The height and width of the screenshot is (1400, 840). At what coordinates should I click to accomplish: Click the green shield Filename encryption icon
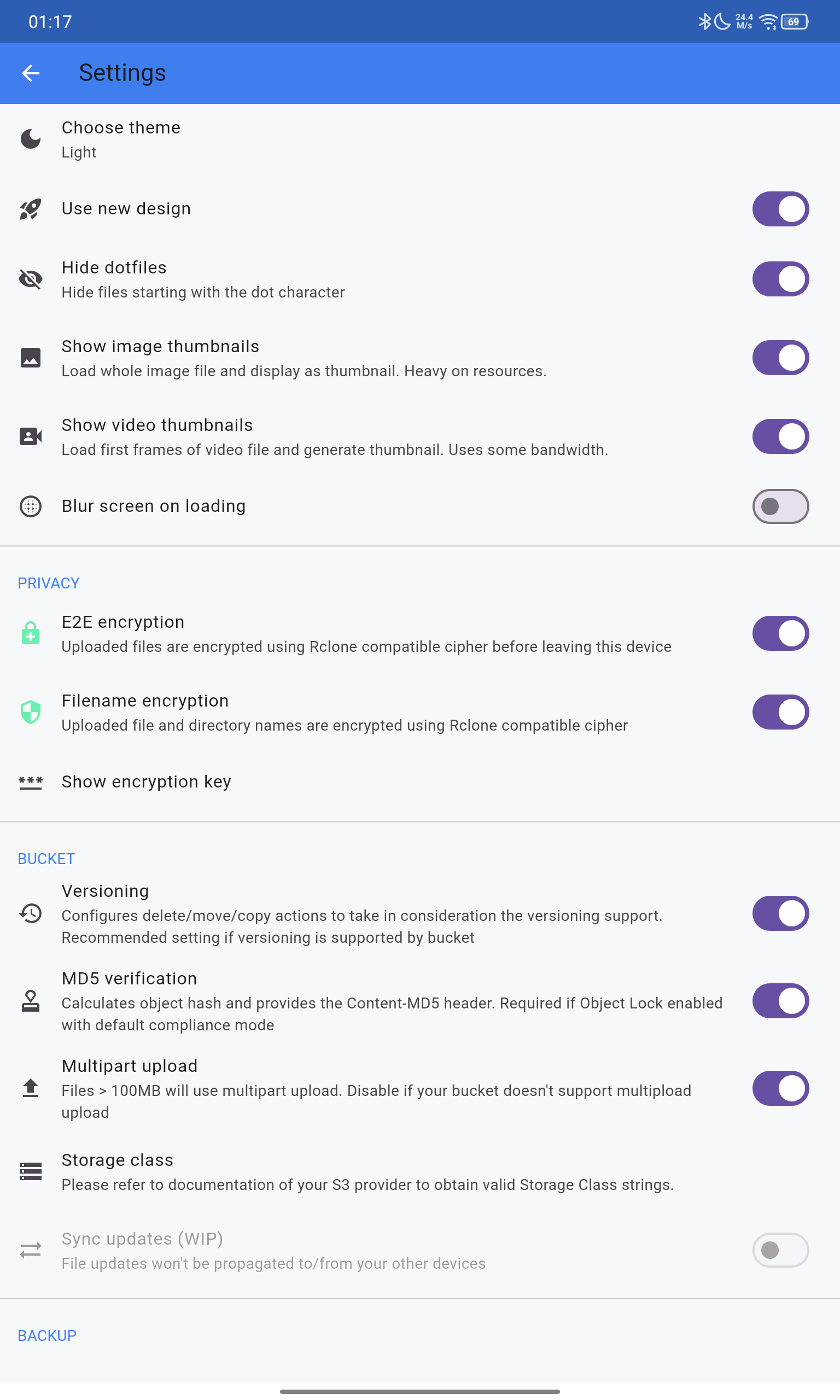pyautogui.click(x=31, y=712)
